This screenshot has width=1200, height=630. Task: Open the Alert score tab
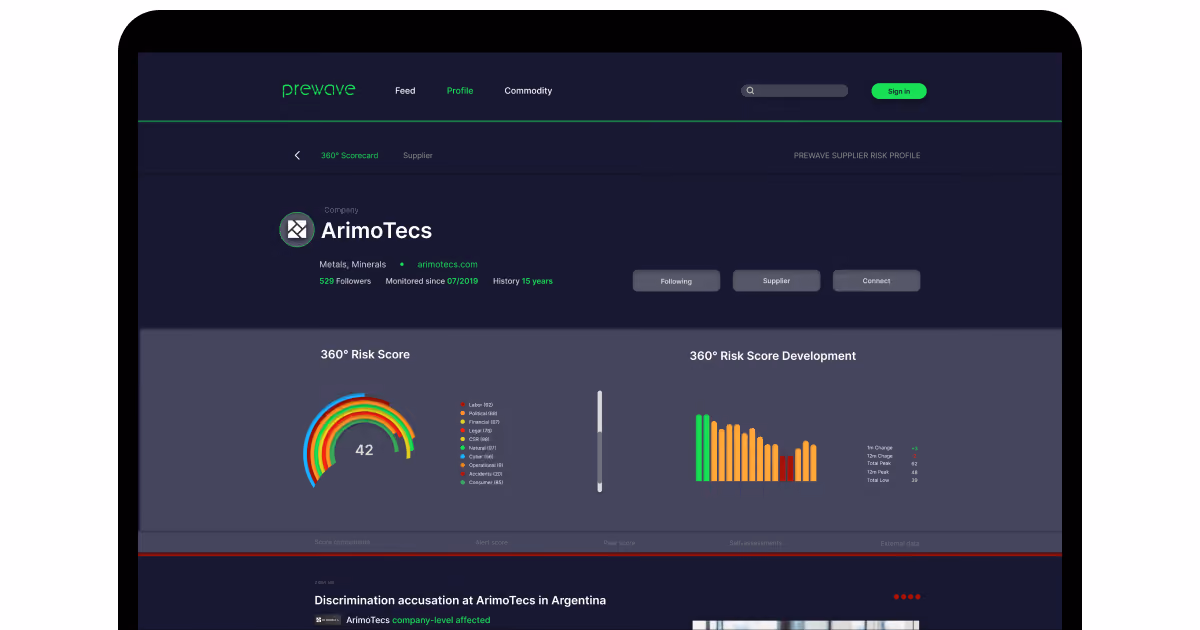tap(492, 542)
